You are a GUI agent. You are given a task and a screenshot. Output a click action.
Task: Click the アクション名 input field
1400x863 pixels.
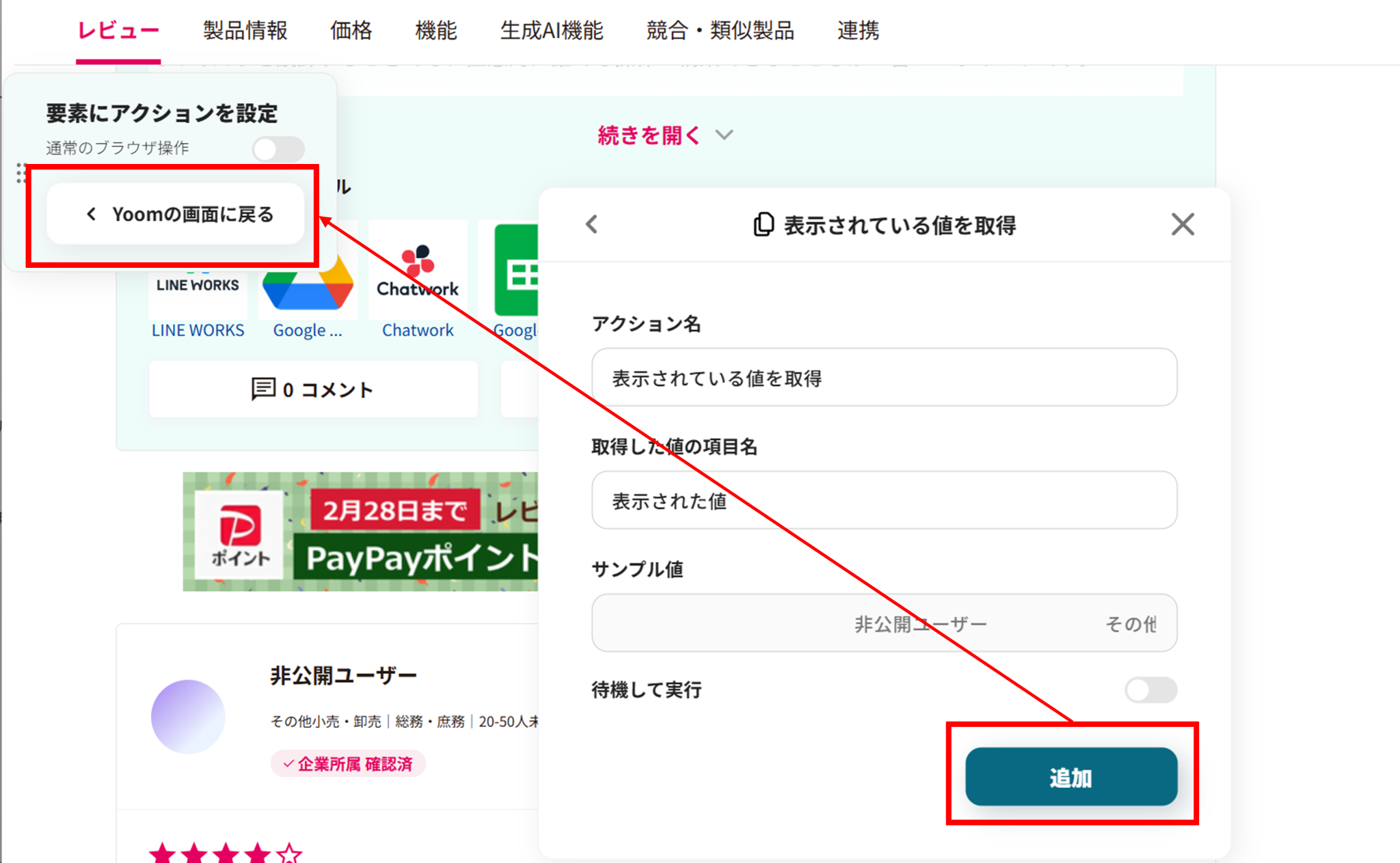point(883,378)
